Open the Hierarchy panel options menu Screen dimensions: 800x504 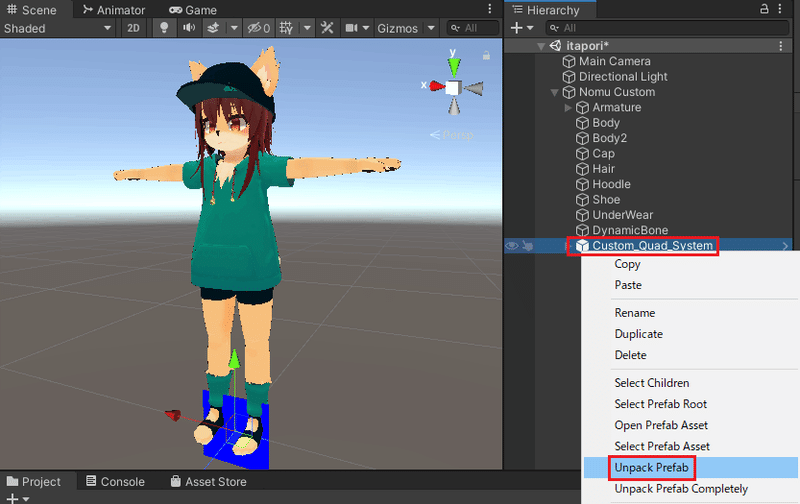[780, 9]
